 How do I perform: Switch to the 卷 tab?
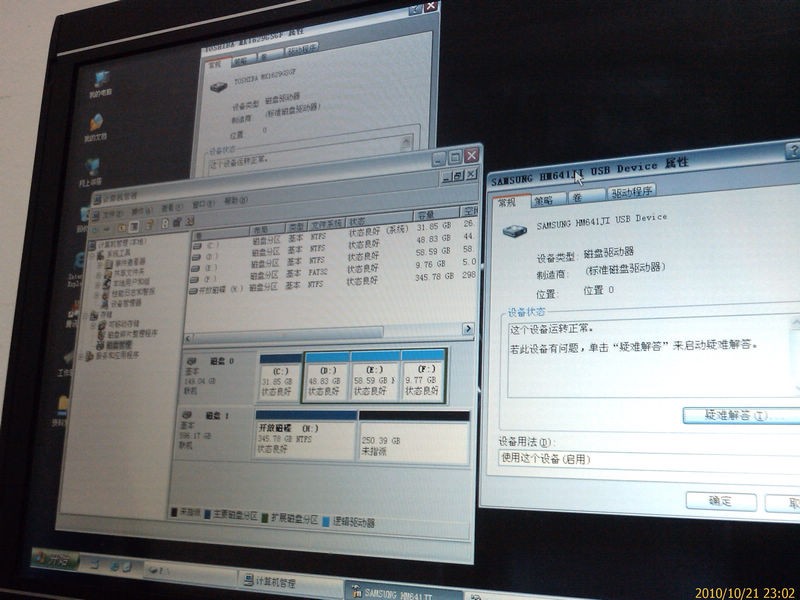click(581, 196)
